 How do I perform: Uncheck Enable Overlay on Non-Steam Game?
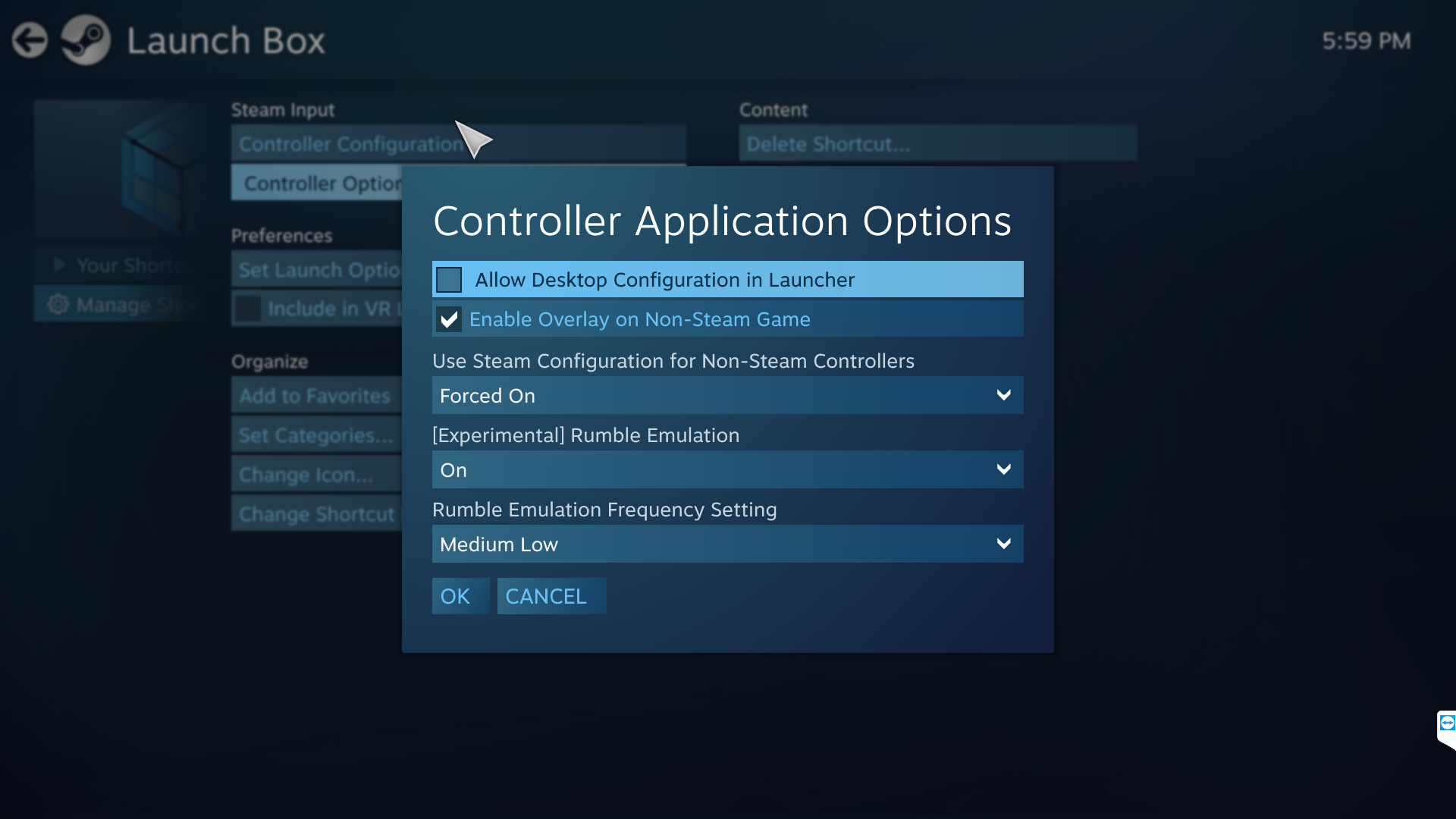click(449, 319)
